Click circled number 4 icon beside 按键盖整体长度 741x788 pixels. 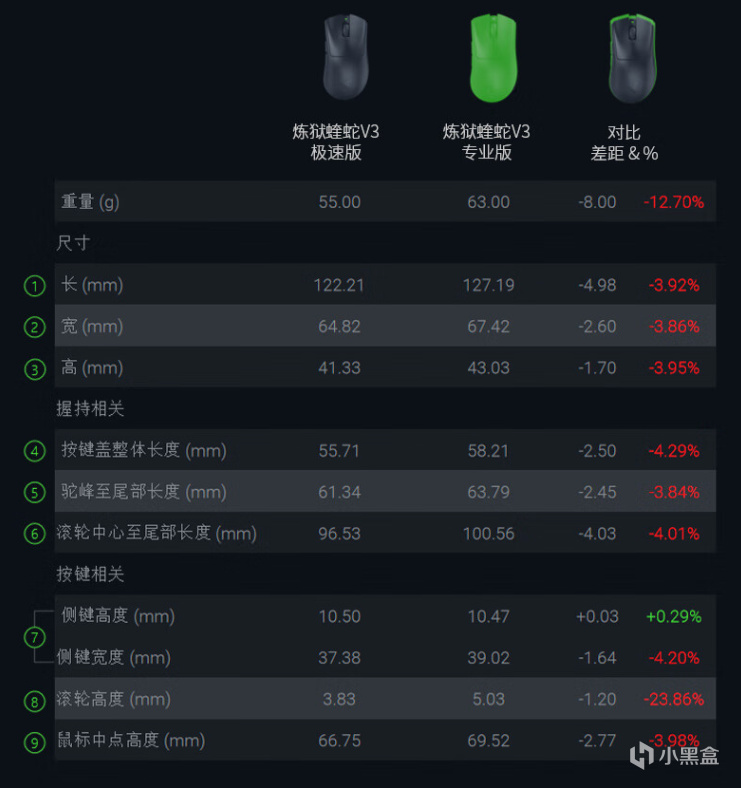(x=35, y=451)
